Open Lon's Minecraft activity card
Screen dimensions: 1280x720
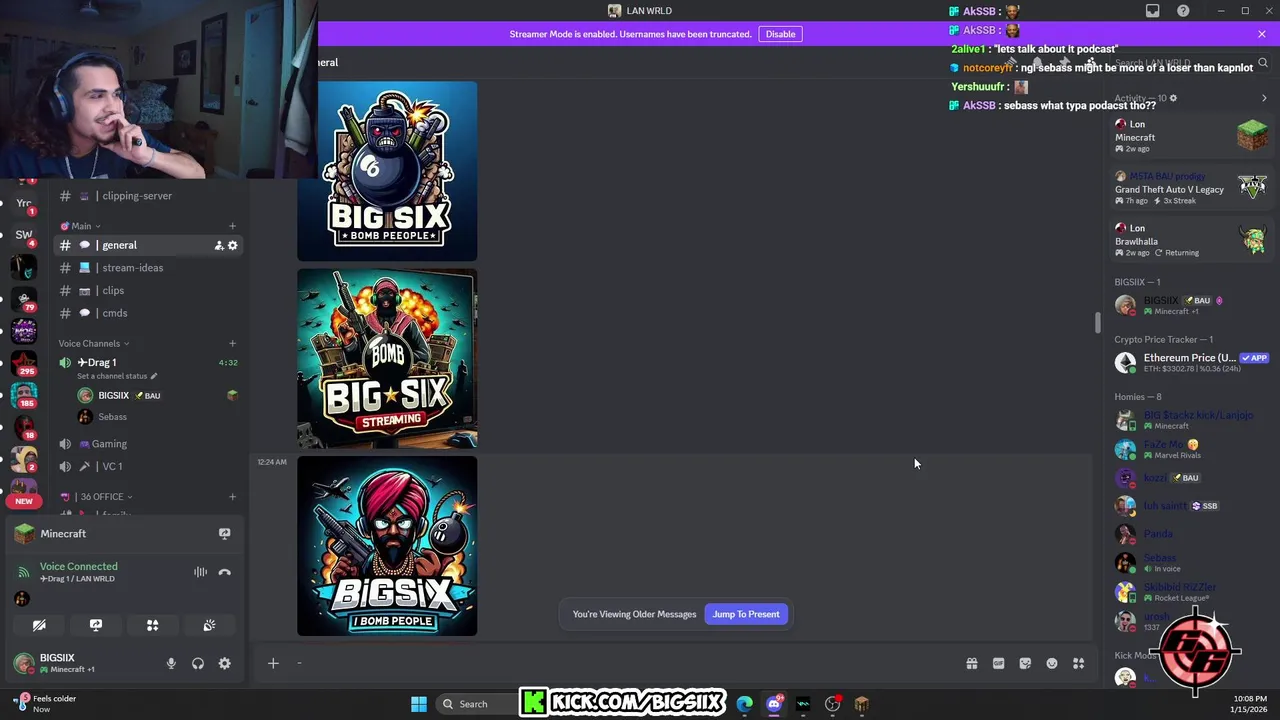pyautogui.click(x=1192, y=136)
